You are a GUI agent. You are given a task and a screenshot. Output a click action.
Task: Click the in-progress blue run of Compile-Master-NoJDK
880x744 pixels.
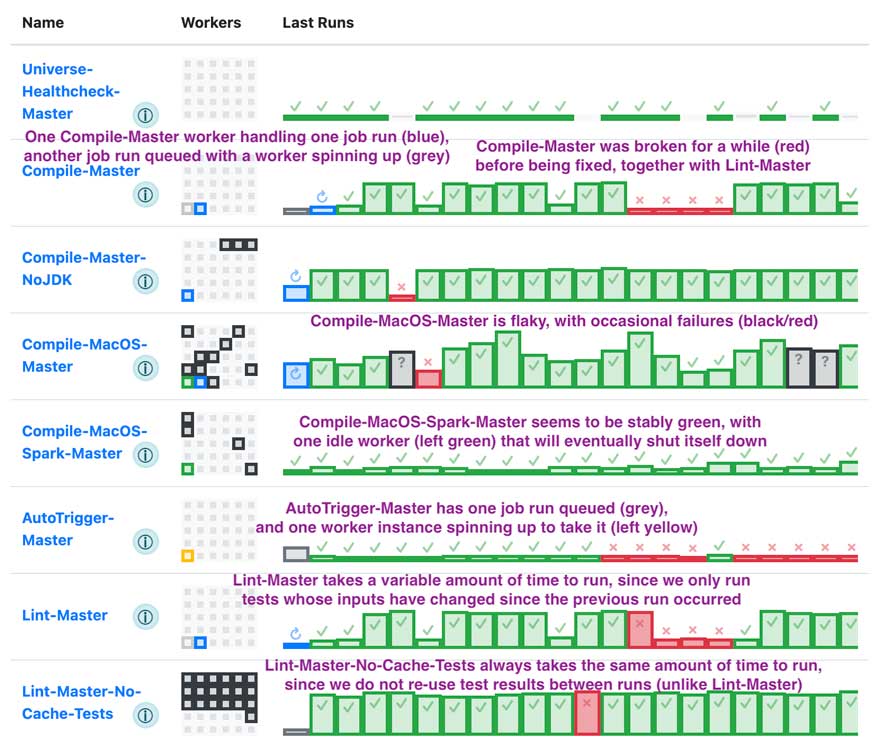296,292
